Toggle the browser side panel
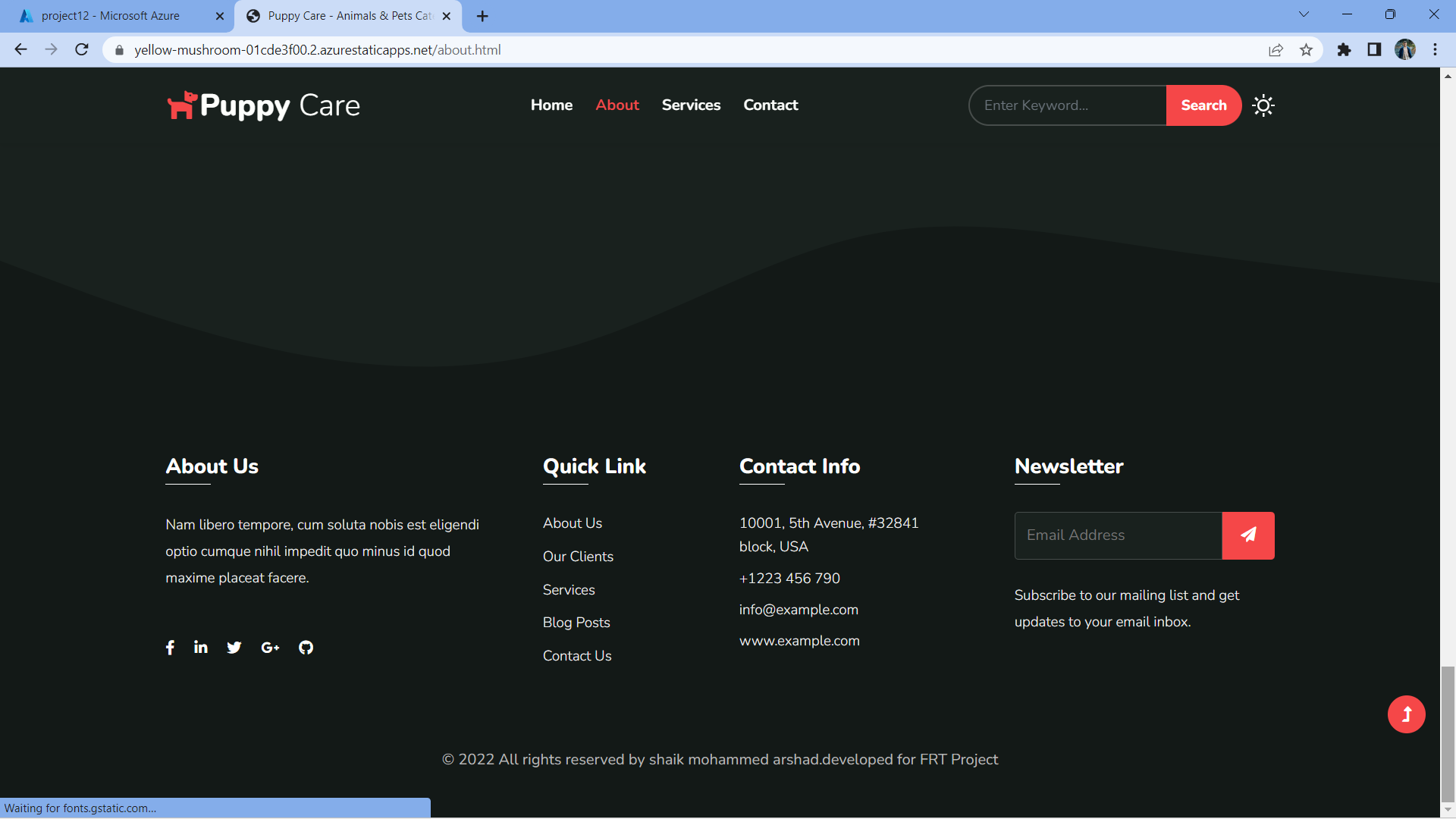Screen dimensions: 1456x819 (1374, 50)
